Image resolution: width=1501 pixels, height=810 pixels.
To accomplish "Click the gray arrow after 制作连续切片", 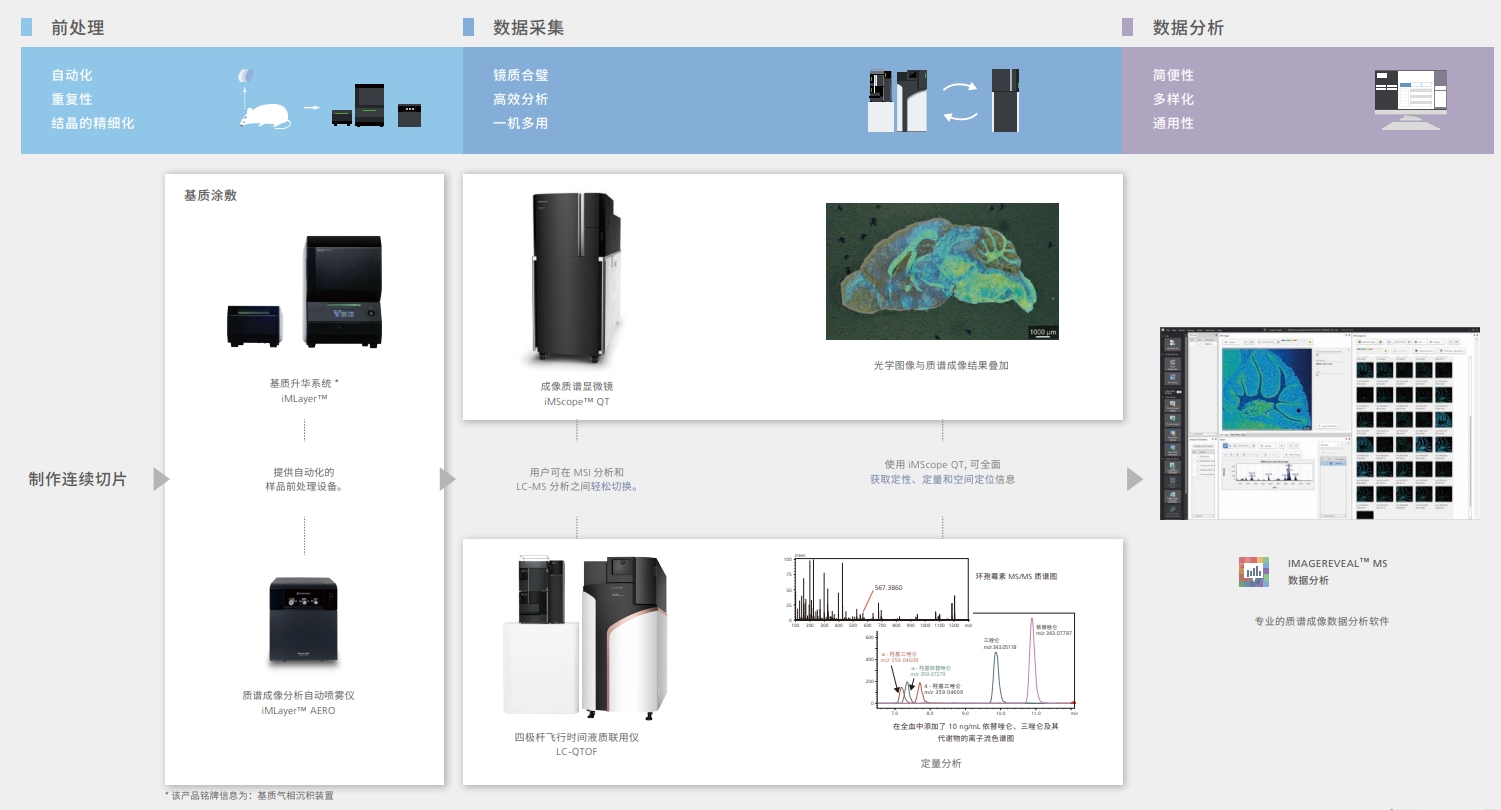I will (x=160, y=480).
